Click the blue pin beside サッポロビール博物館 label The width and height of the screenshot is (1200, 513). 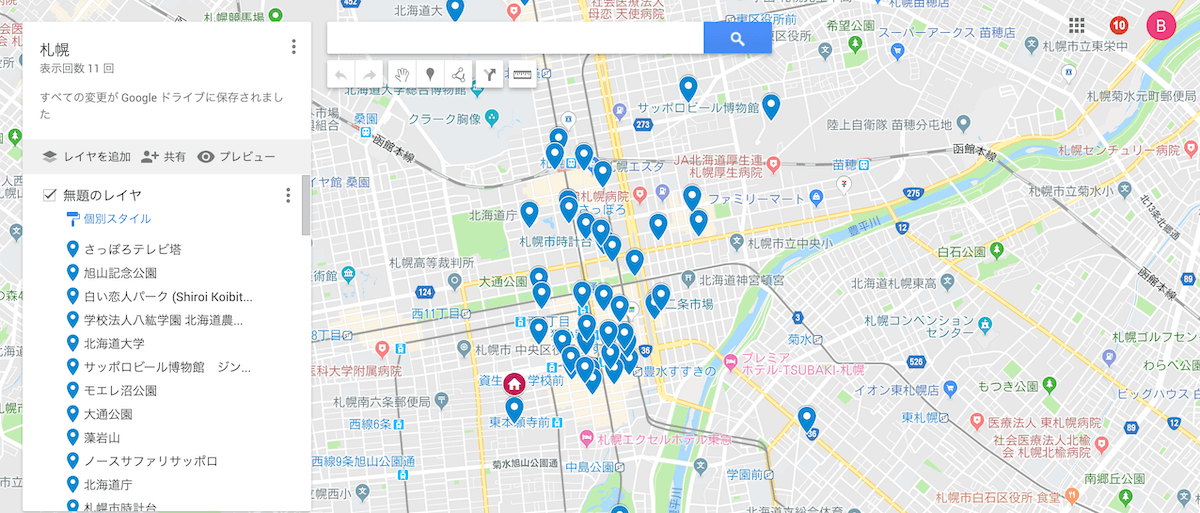click(x=772, y=106)
